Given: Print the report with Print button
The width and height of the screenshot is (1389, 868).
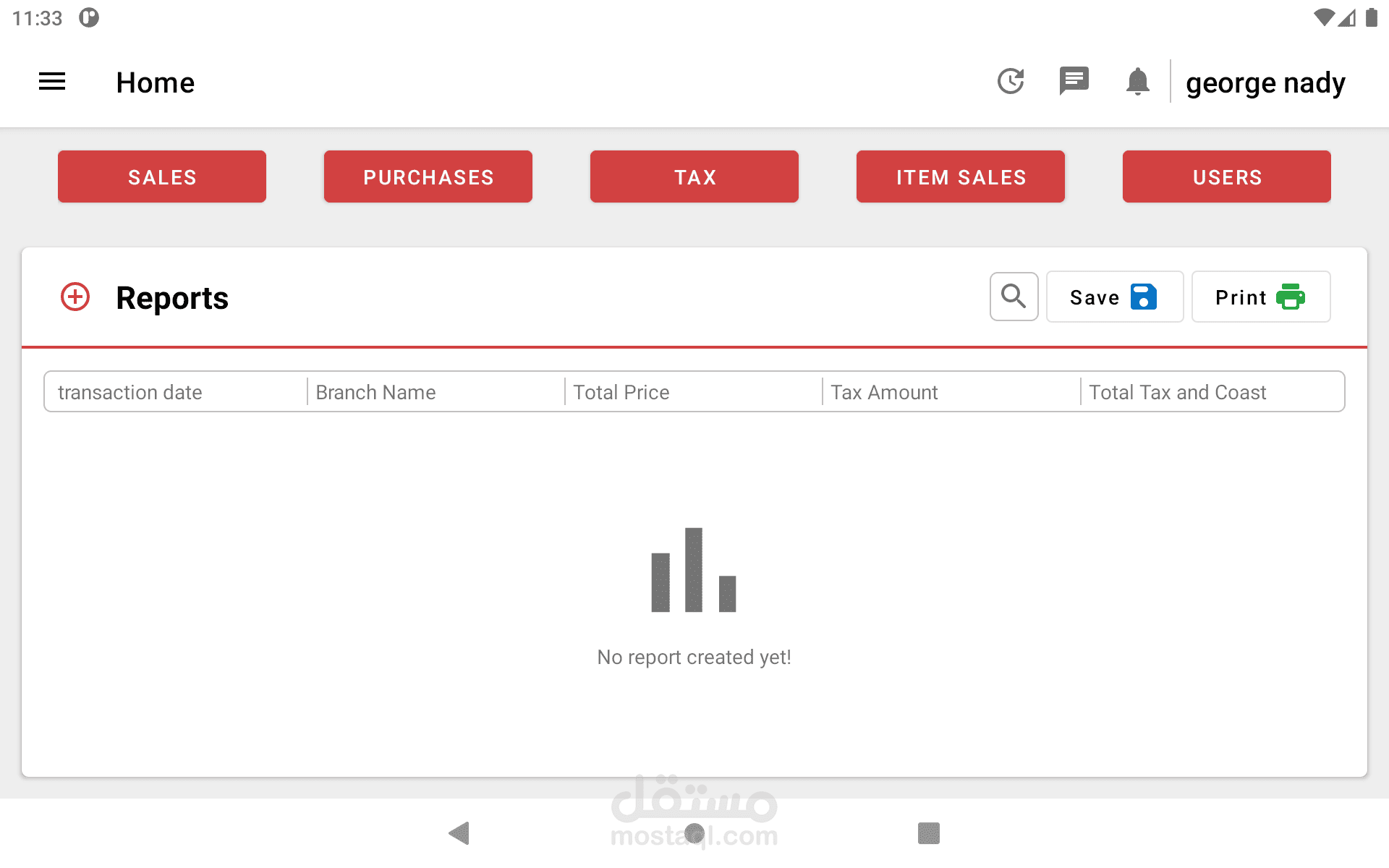Looking at the screenshot, I should click(x=1260, y=297).
